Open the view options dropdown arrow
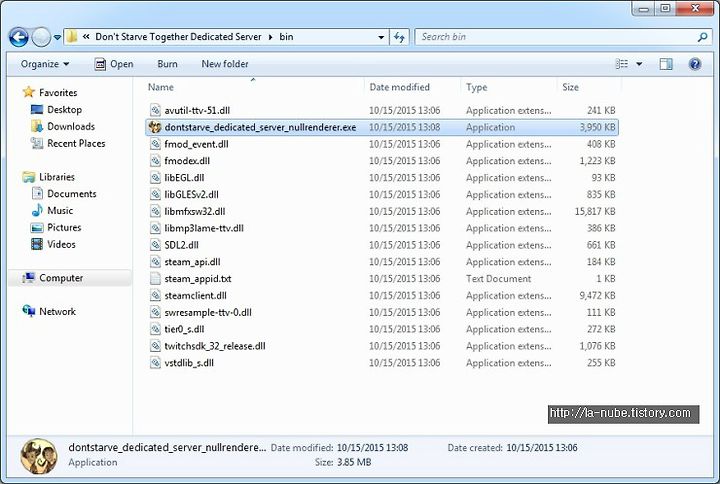Image resolution: width=720 pixels, height=484 pixels. tap(639, 64)
